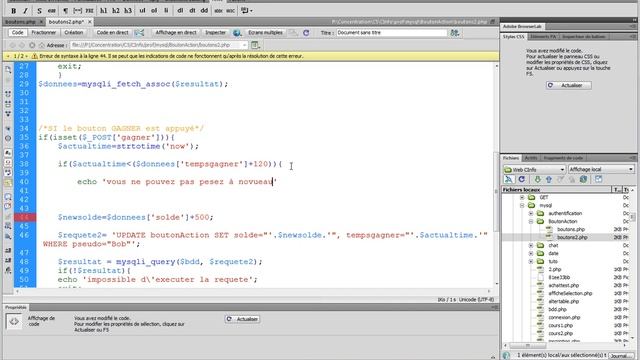Expand the authentification folder
Image resolution: width=640 pixels, height=360 pixels.
coord(531,213)
